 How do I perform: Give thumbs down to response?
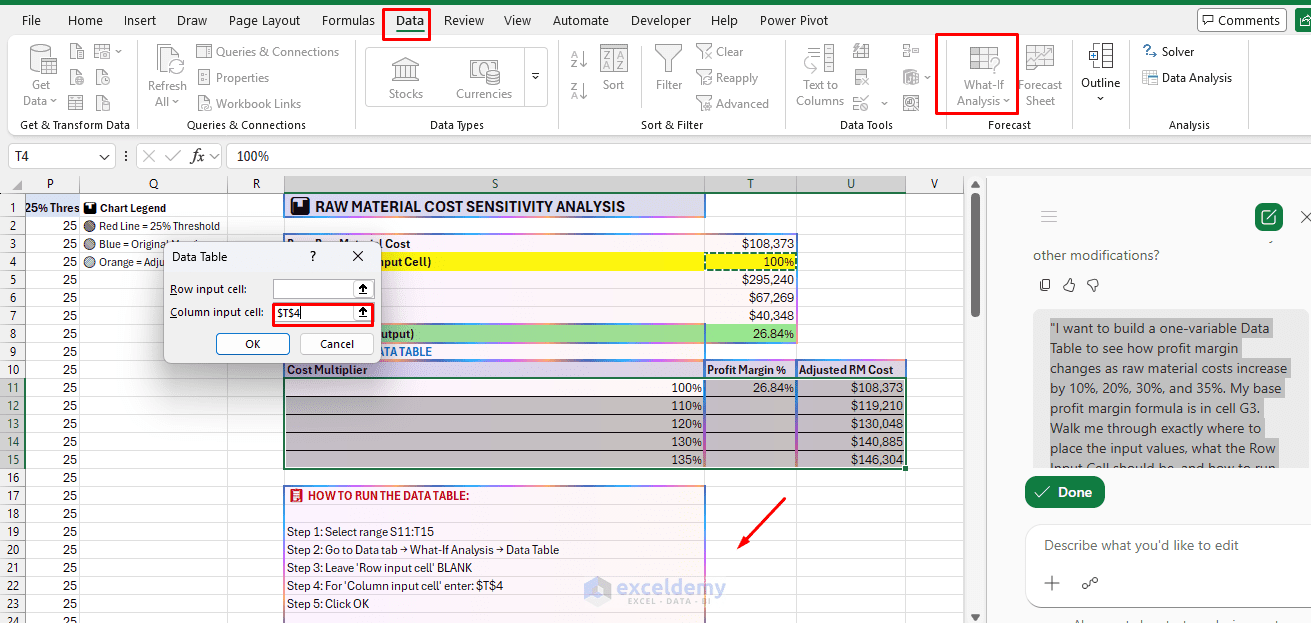click(x=1093, y=285)
